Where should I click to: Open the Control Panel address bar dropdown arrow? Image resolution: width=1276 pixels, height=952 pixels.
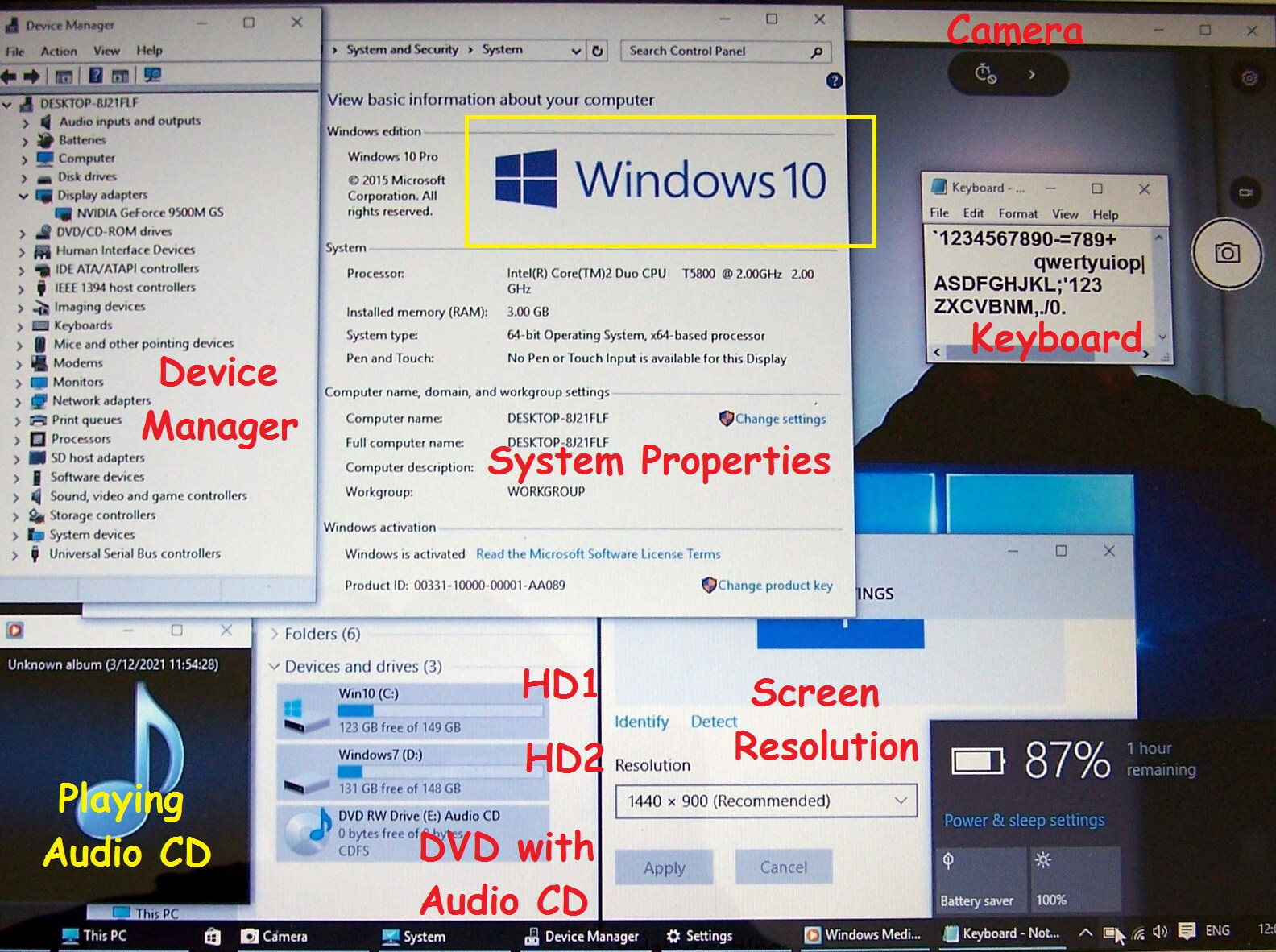point(576,51)
